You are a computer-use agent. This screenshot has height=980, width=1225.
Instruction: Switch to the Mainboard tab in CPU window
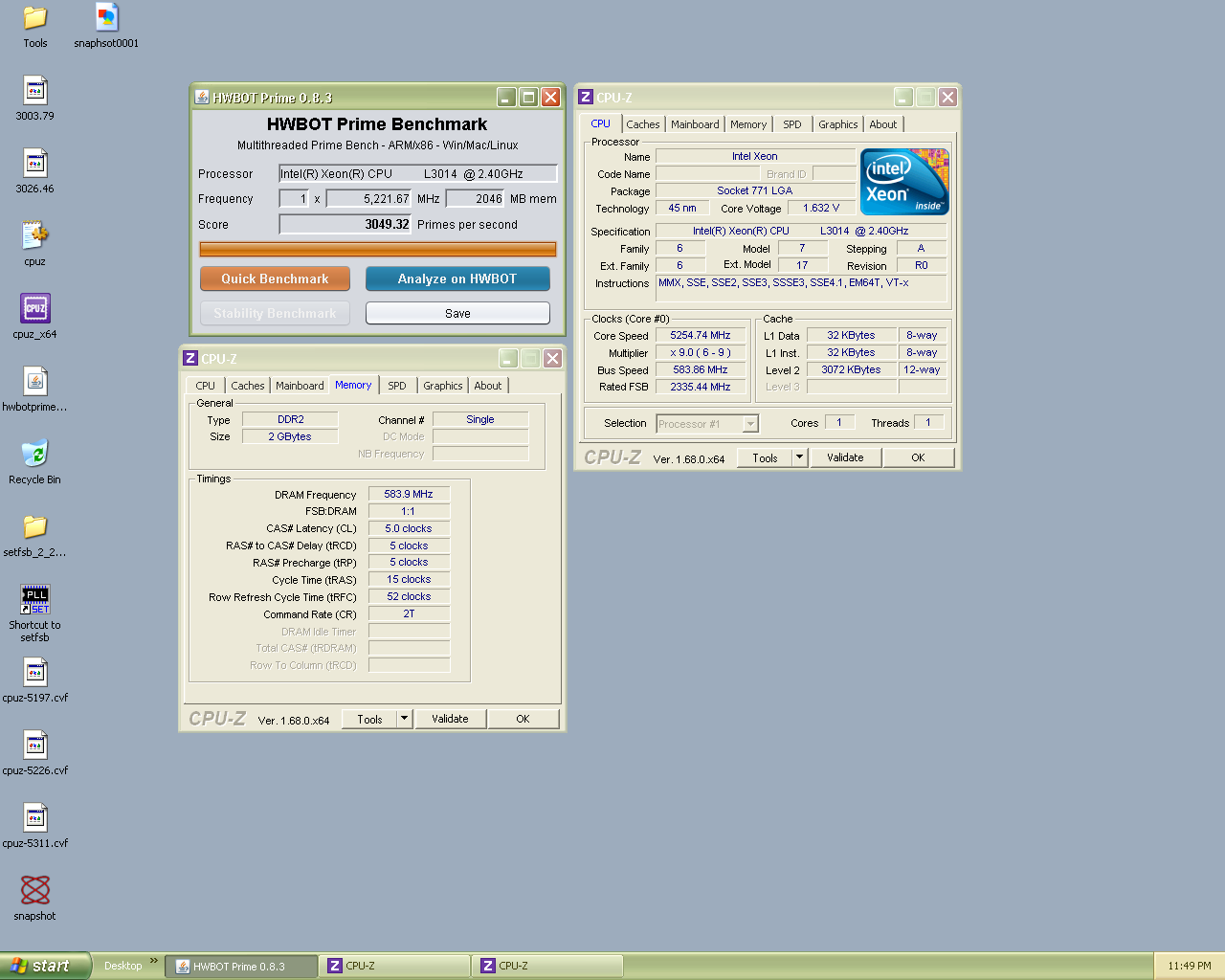695,124
